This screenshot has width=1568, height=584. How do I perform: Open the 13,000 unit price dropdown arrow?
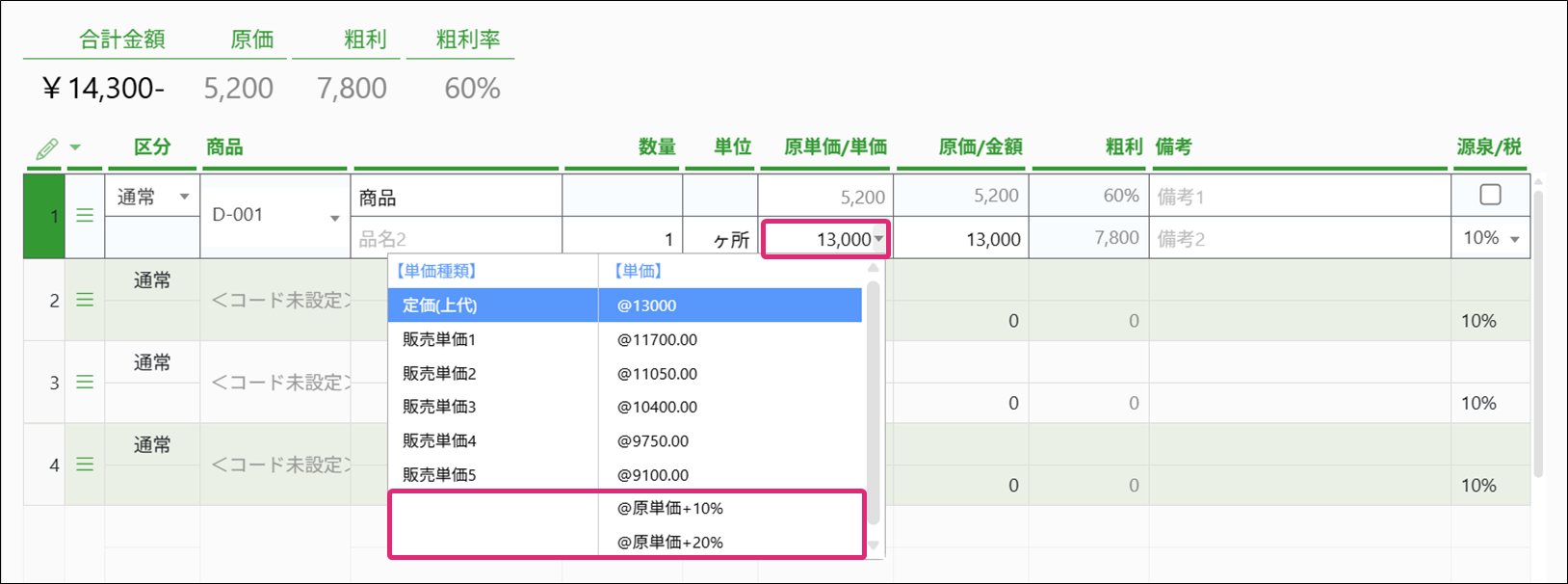pos(878,239)
